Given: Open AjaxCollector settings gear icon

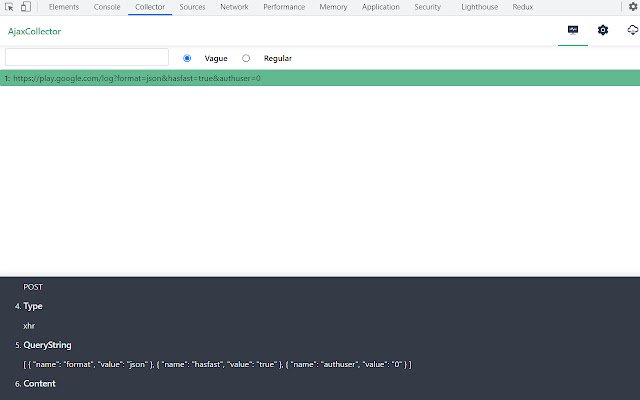Looking at the screenshot, I should coord(603,30).
